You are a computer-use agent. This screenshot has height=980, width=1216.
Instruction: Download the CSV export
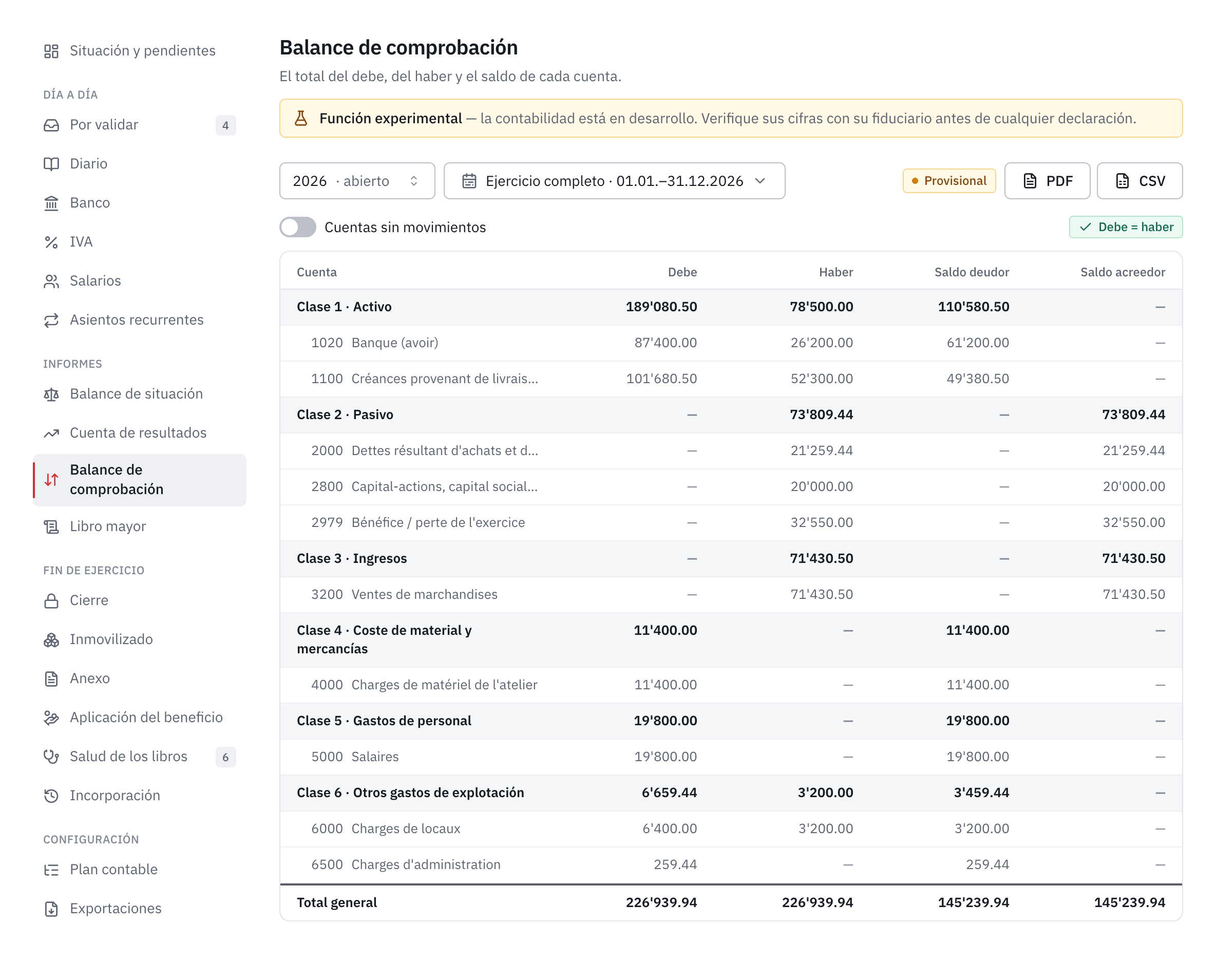pyautogui.click(x=1139, y=181)
